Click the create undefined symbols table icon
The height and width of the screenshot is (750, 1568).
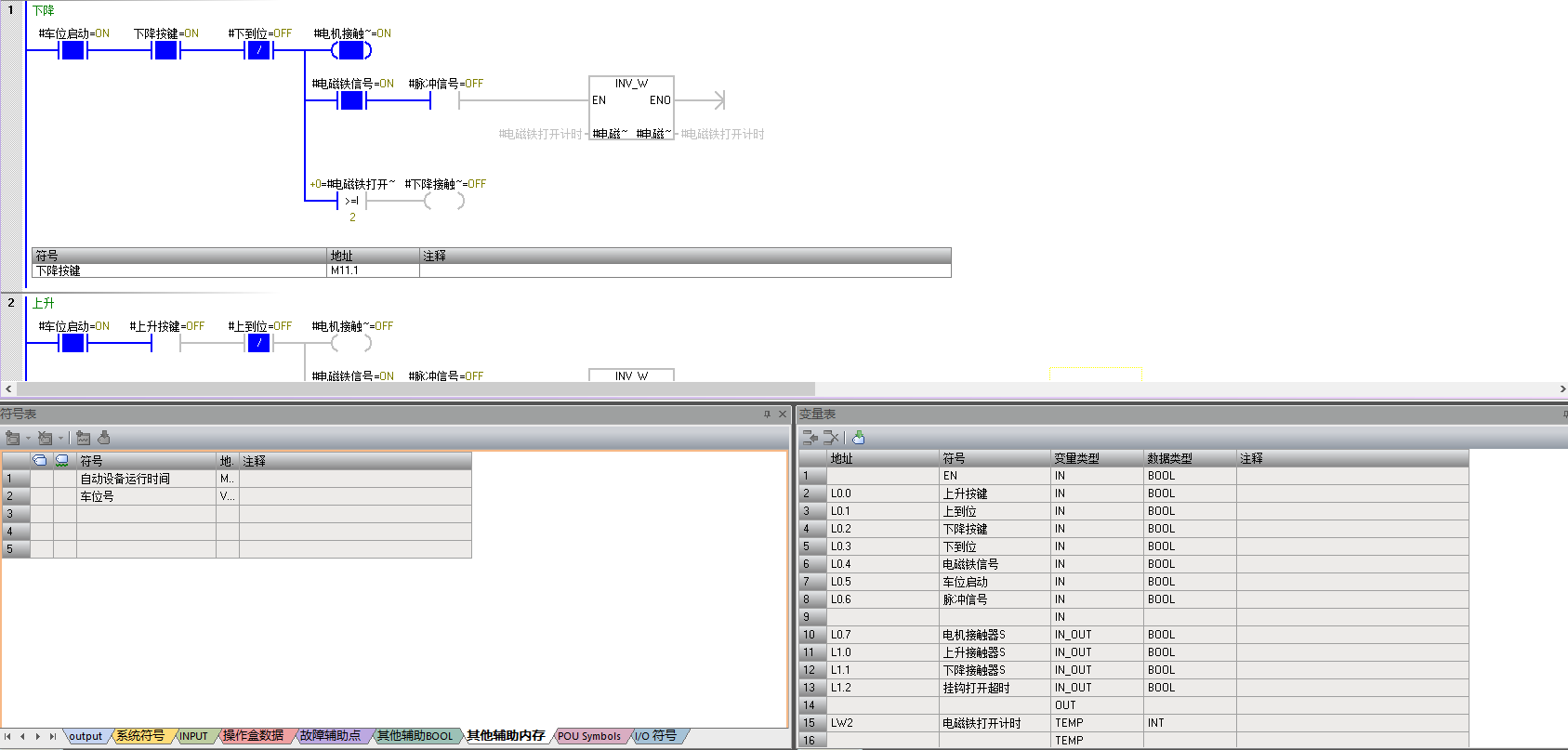click(84, 438)
